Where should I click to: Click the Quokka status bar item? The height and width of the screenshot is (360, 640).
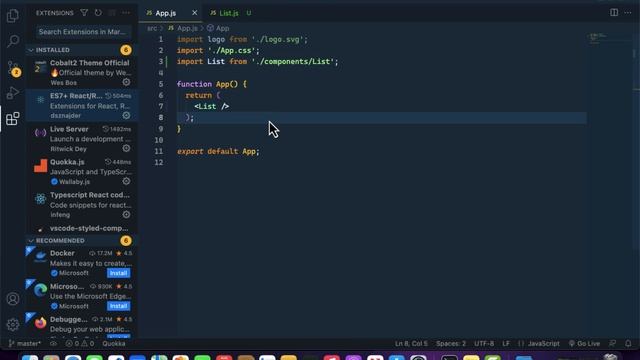[x=114, y=344]
